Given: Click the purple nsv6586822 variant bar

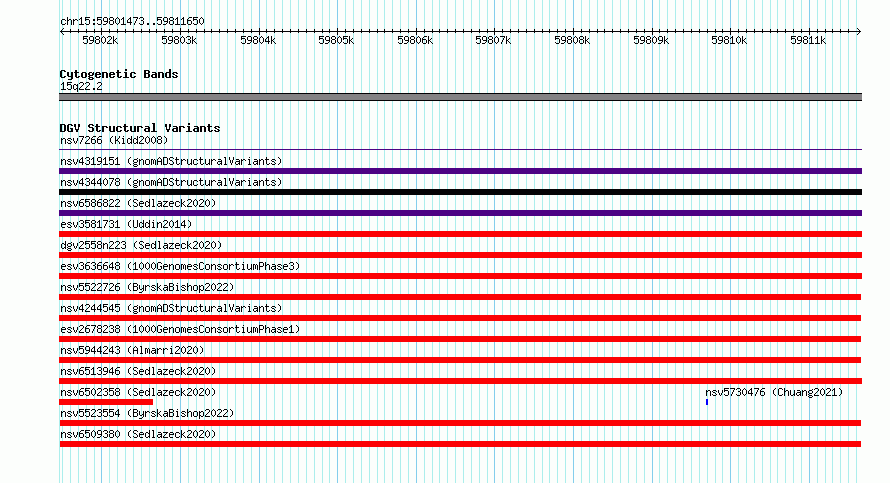Looking at the screenshot, I should (460, 213).
